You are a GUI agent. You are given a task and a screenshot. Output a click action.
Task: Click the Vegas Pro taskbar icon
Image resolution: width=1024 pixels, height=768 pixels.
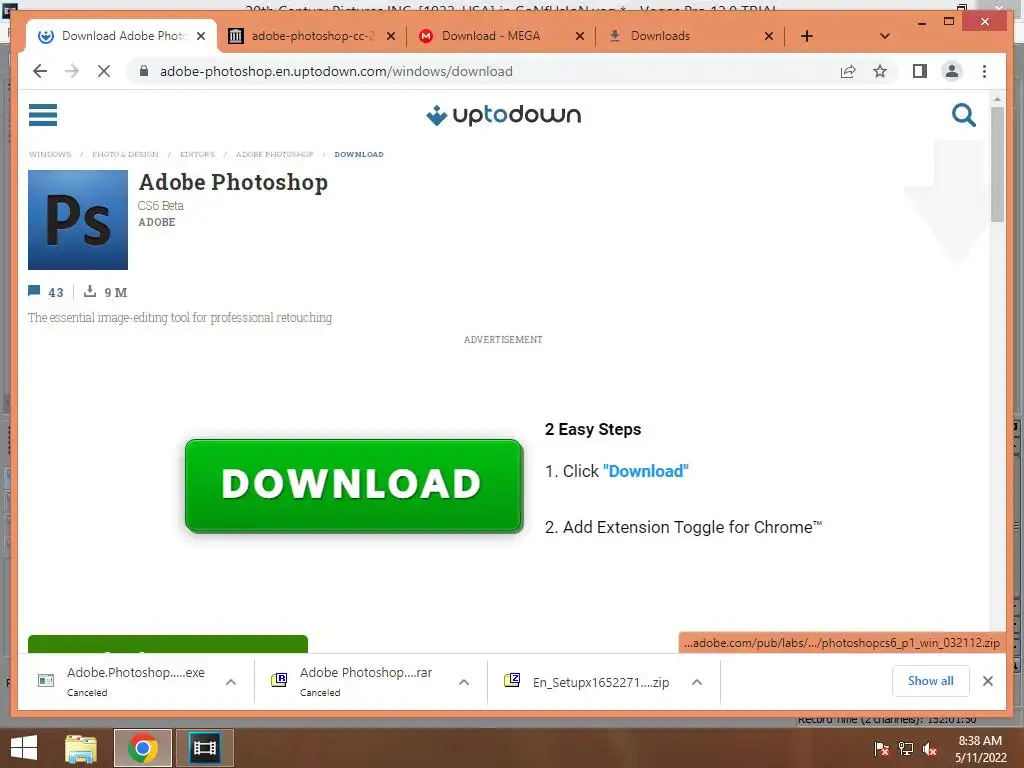click(x=204, y=748)
